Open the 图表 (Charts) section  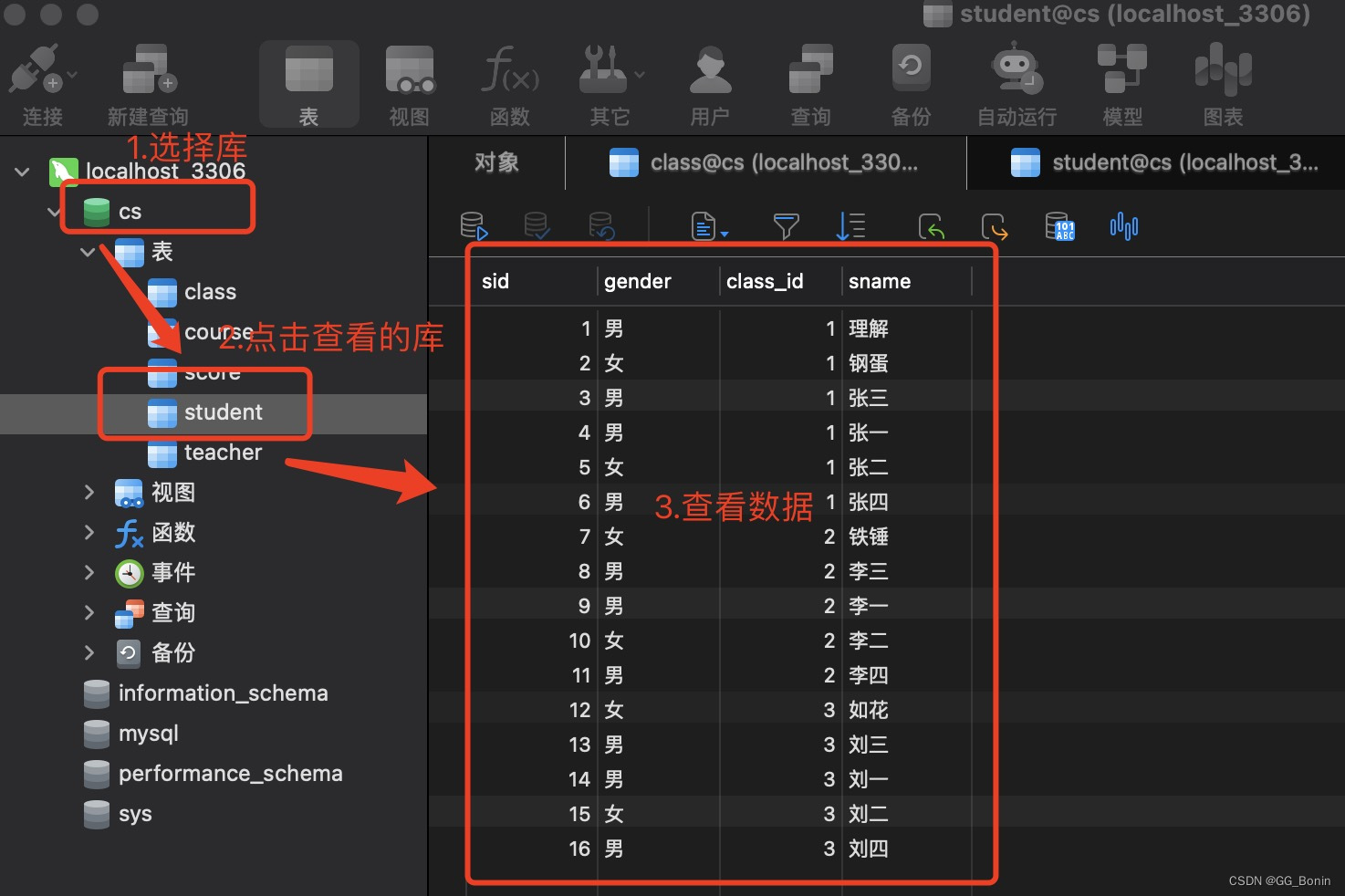click(x=1223, y=82)
